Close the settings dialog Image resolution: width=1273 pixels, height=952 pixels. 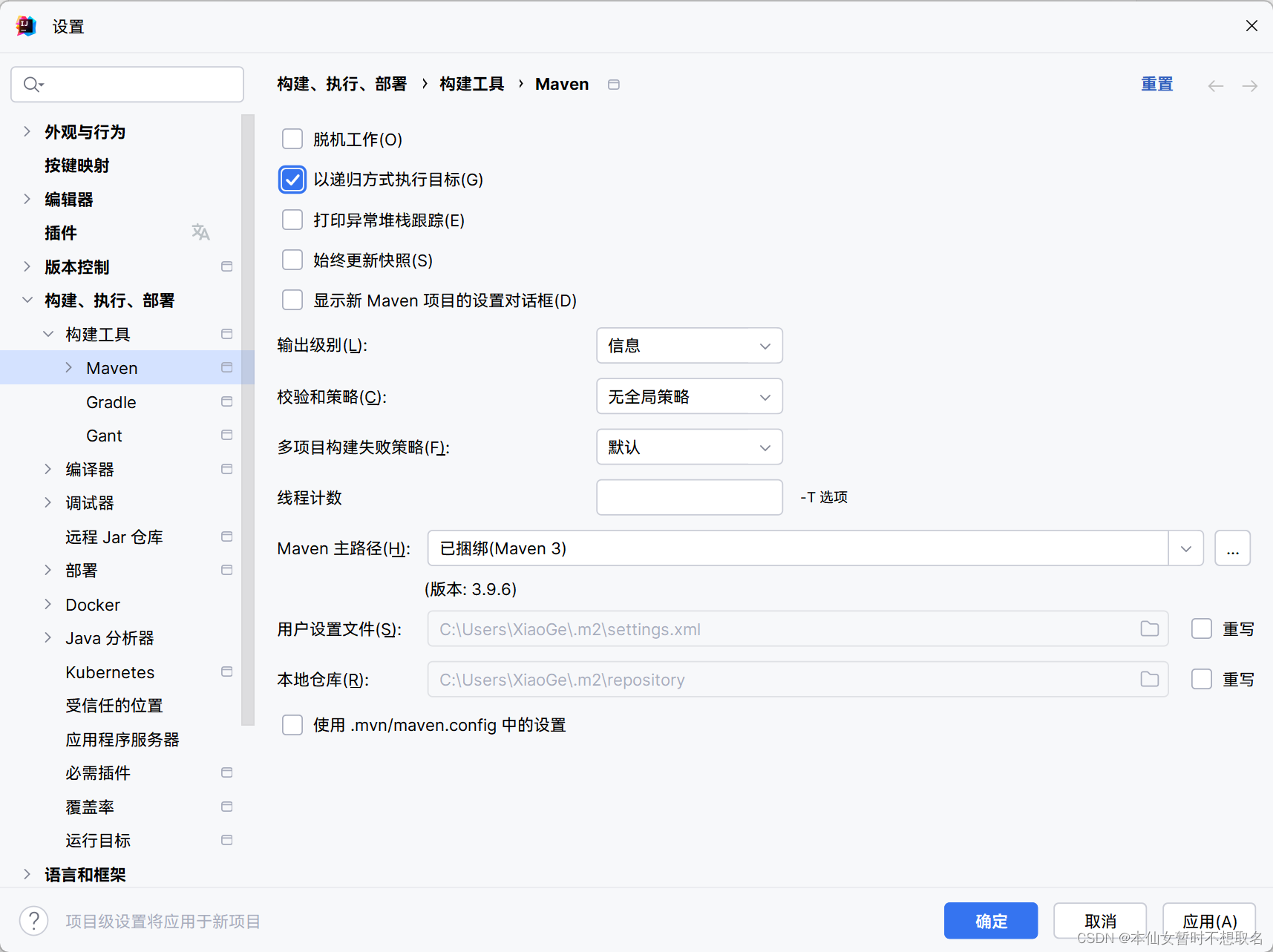(1251, 26)
